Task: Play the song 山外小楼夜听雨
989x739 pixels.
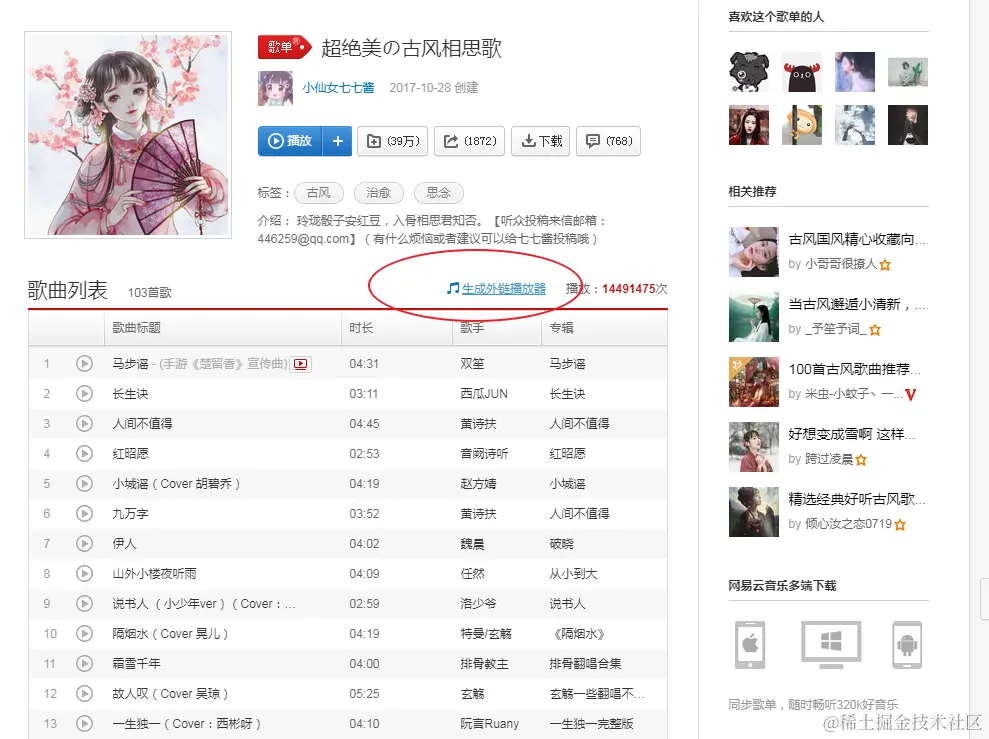Action: pos(84,573)
